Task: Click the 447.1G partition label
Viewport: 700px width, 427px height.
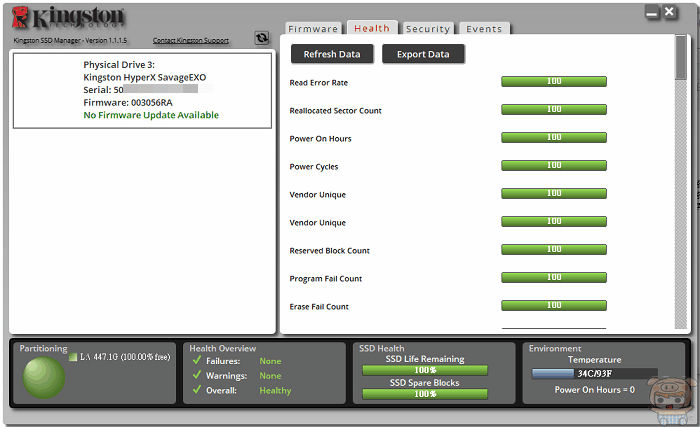Action: coord(125,357)
